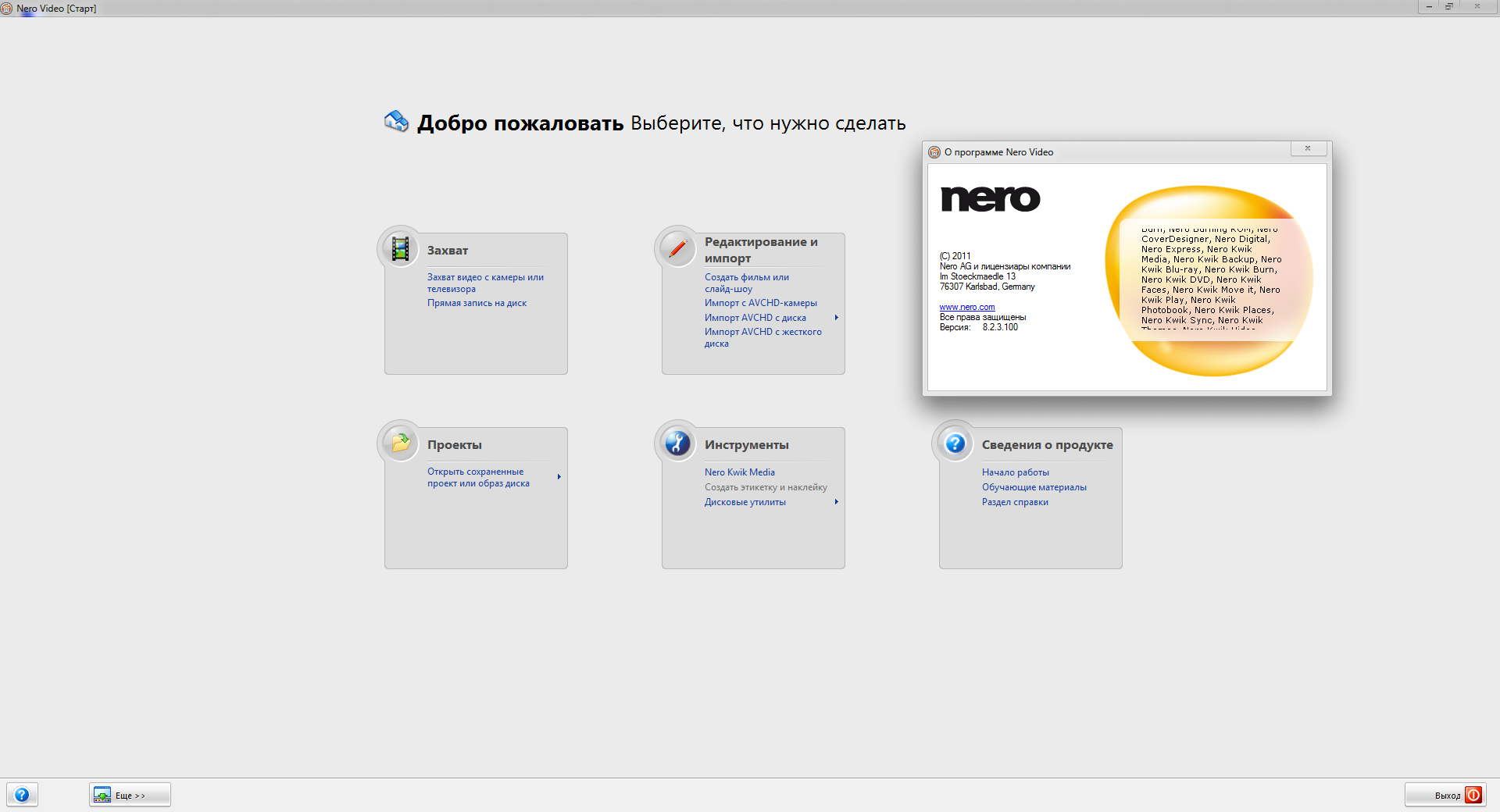
Task: Click the Еще >> button
Action: [x=130, y=795]
